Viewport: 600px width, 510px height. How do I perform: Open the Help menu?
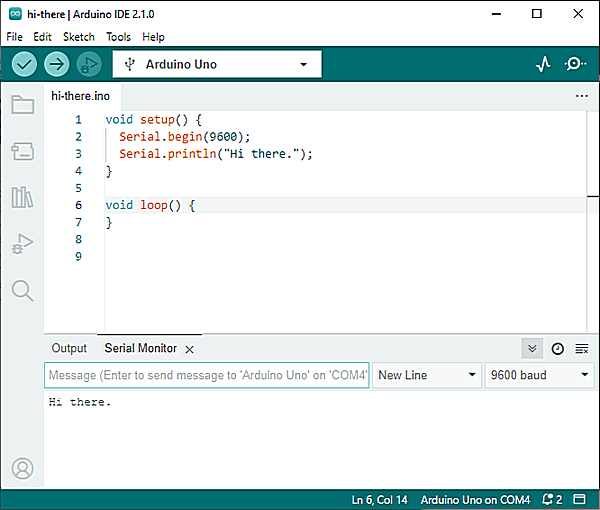pyautogui.click(x=153, y=37)
